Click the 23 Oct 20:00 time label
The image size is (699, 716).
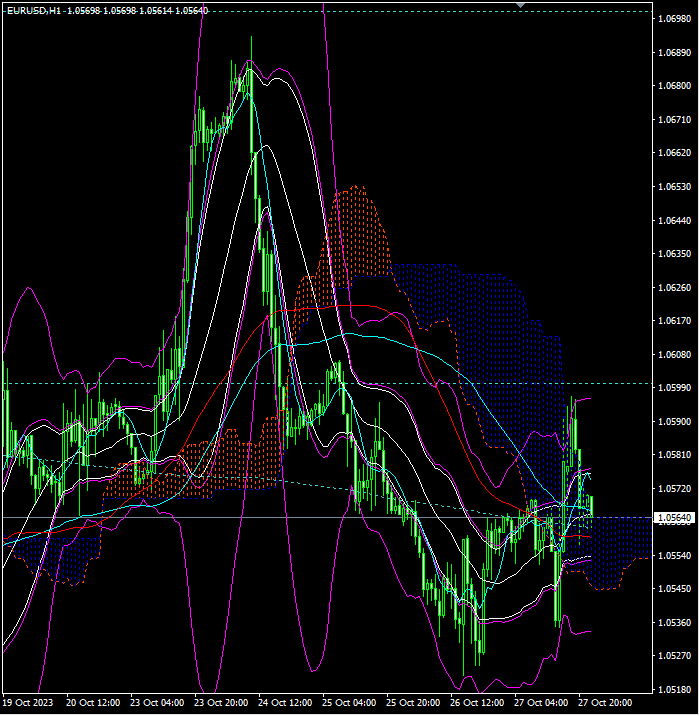[221, 703]
